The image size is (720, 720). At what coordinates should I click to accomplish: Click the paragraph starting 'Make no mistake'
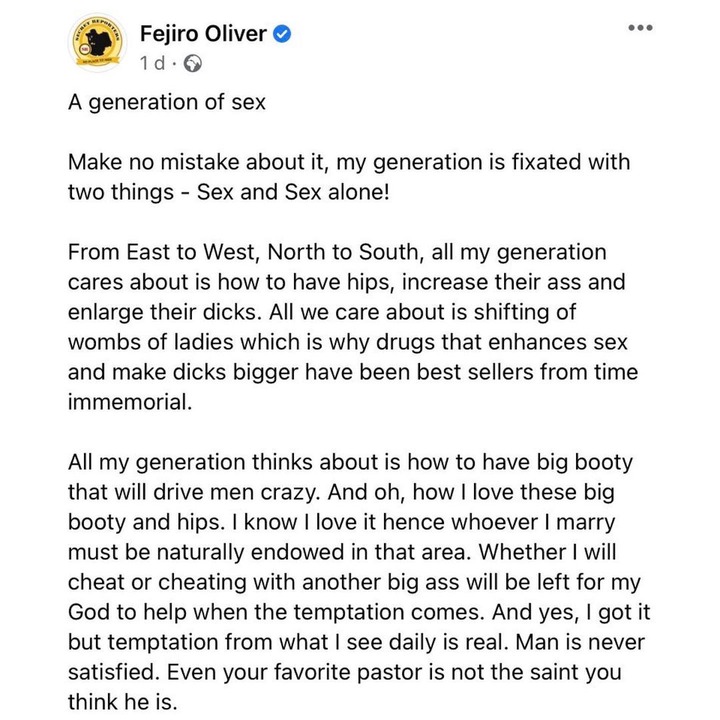pos(349,177)
